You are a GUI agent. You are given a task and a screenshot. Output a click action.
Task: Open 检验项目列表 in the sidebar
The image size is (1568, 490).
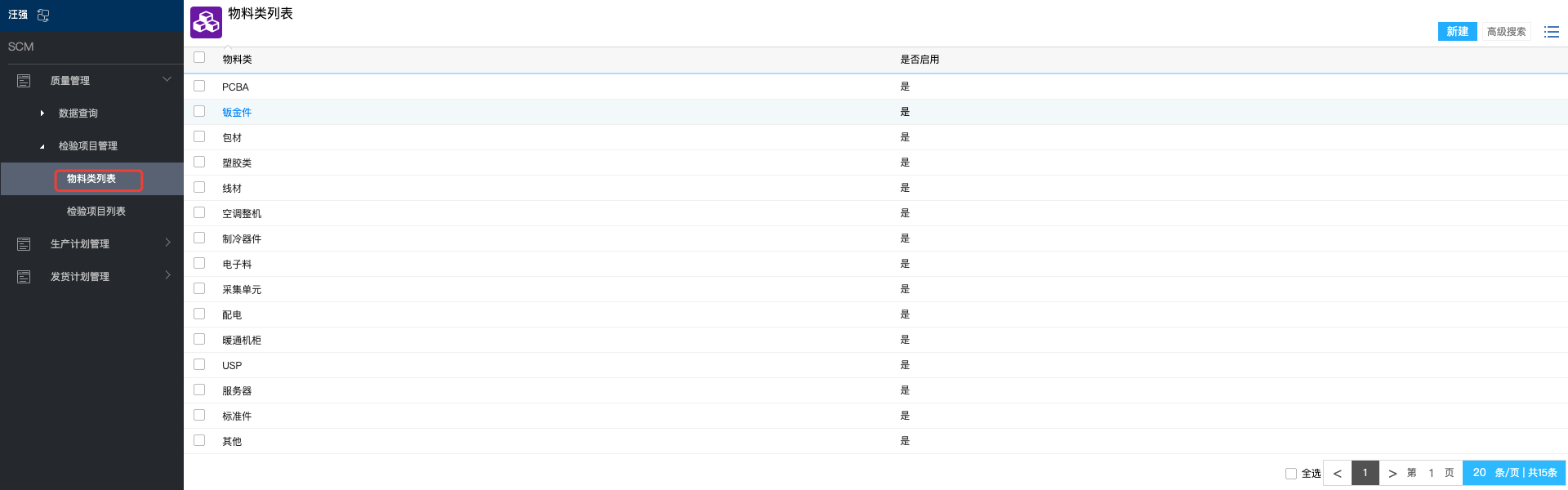click(96, 212)
